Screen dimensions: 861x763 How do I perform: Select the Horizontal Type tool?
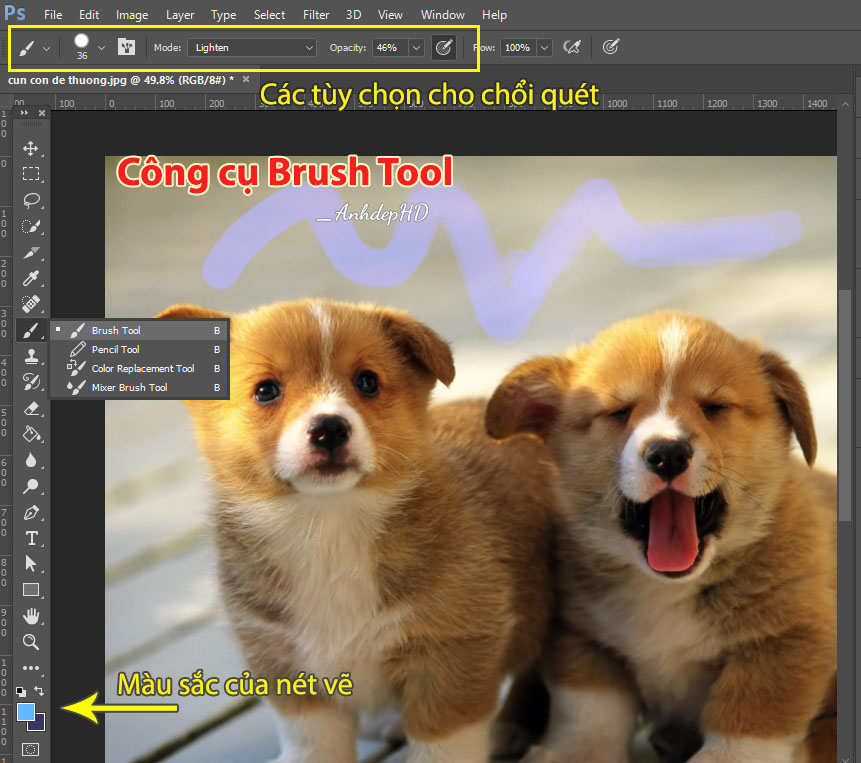pyautogui.click(x=31, y=538)
